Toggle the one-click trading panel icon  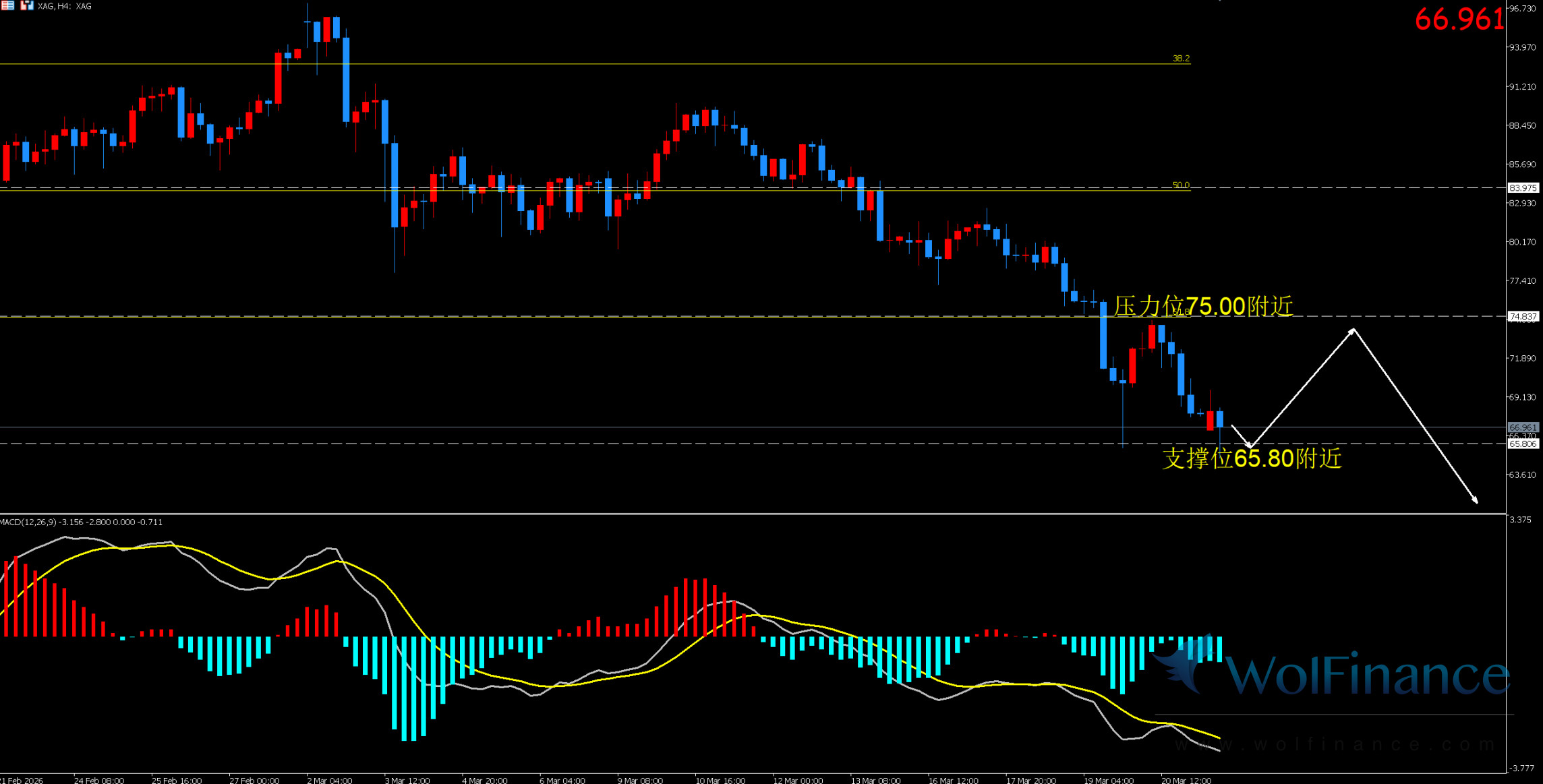27,5
